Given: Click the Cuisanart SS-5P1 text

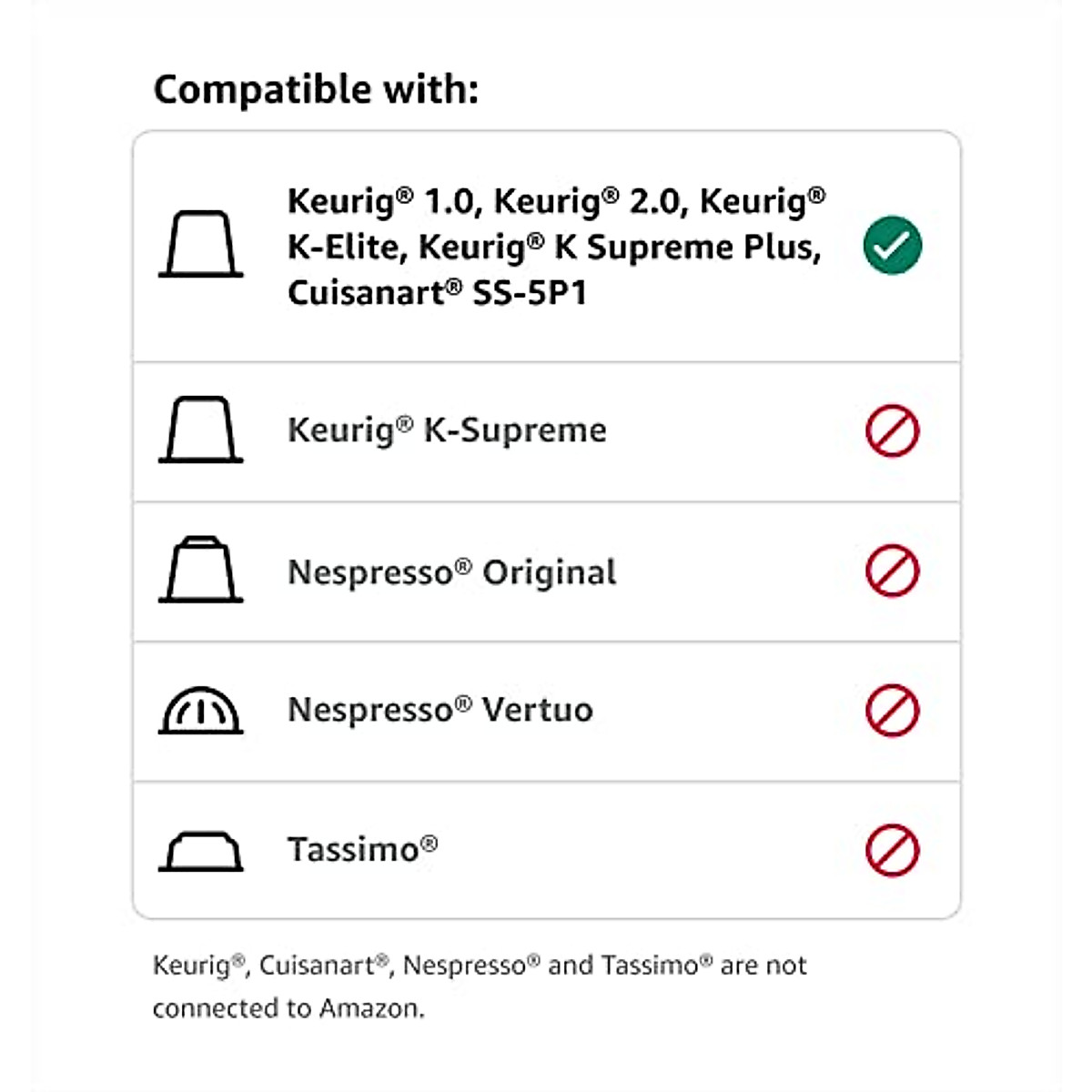Looking at the screenshot, I should [x=437, y=293].
